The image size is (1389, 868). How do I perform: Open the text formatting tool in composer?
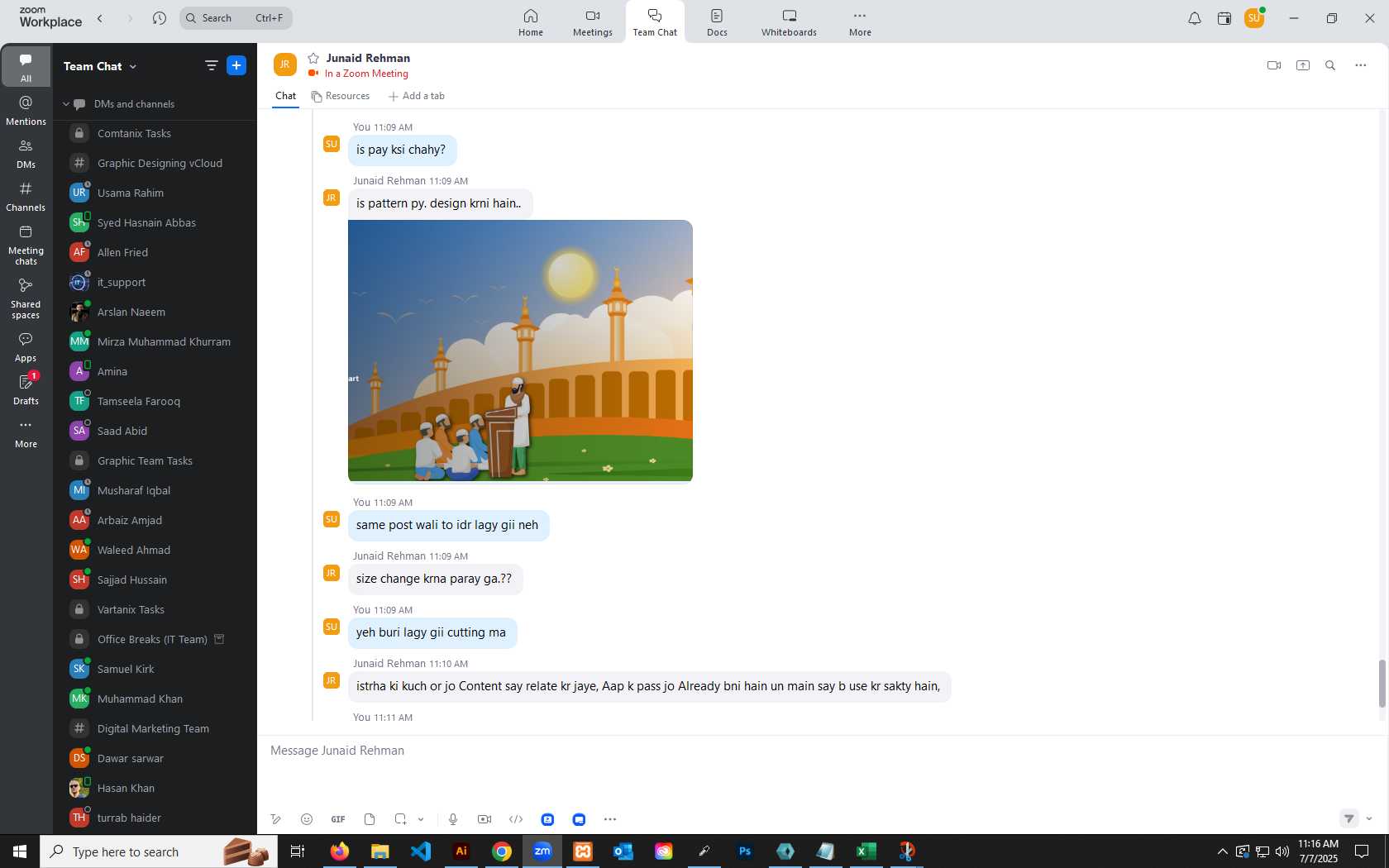[x=276, y=819]
